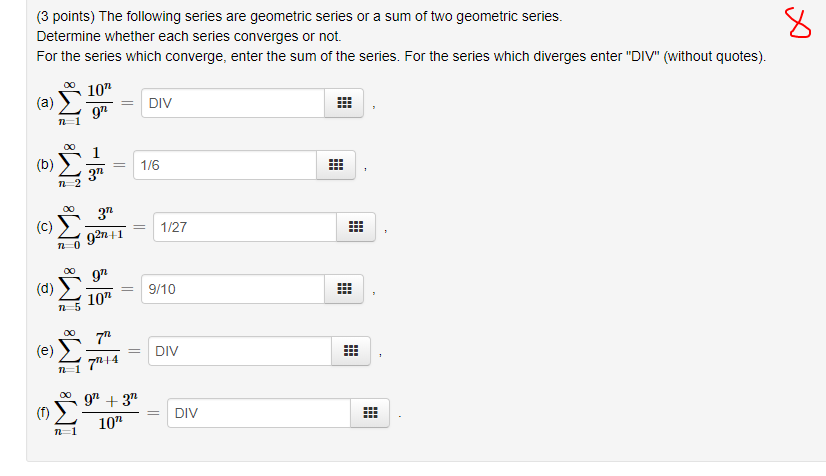This screenshot has width=826, height=476.
Task: Click the instruction line mentioning "DIV" without quotes
Action: (400, 55)
